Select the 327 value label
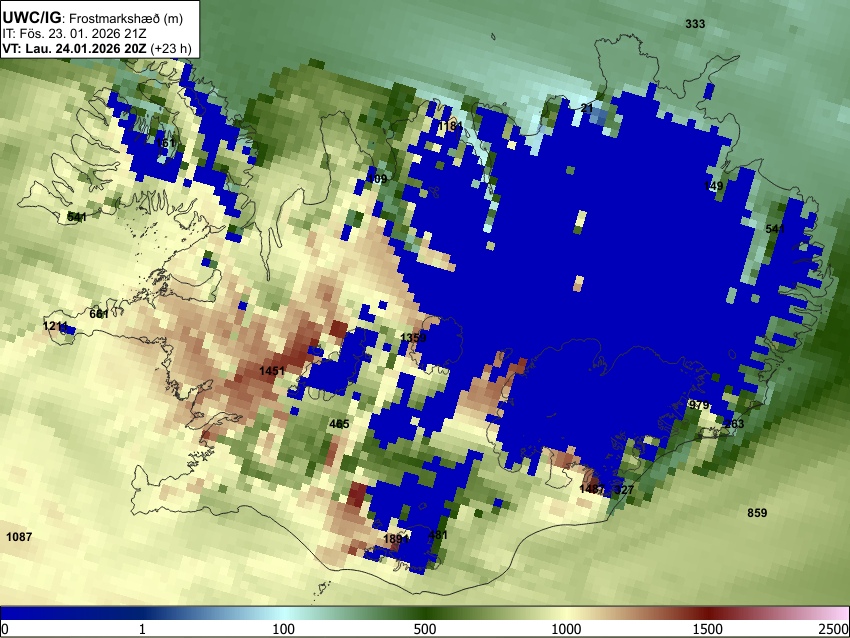The image size is (850, 638). click(624, 490)
